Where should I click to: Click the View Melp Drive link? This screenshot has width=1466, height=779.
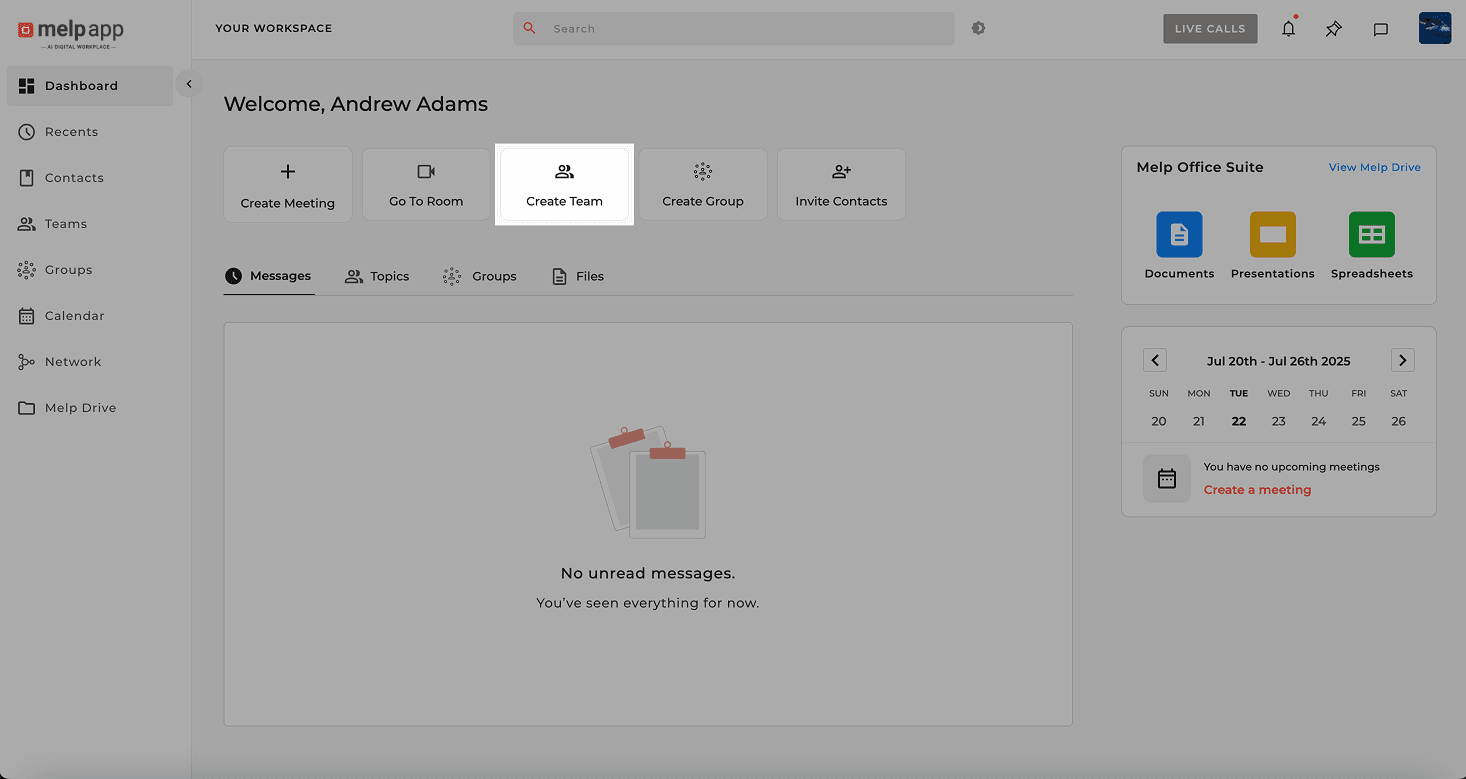[1374, 167]
